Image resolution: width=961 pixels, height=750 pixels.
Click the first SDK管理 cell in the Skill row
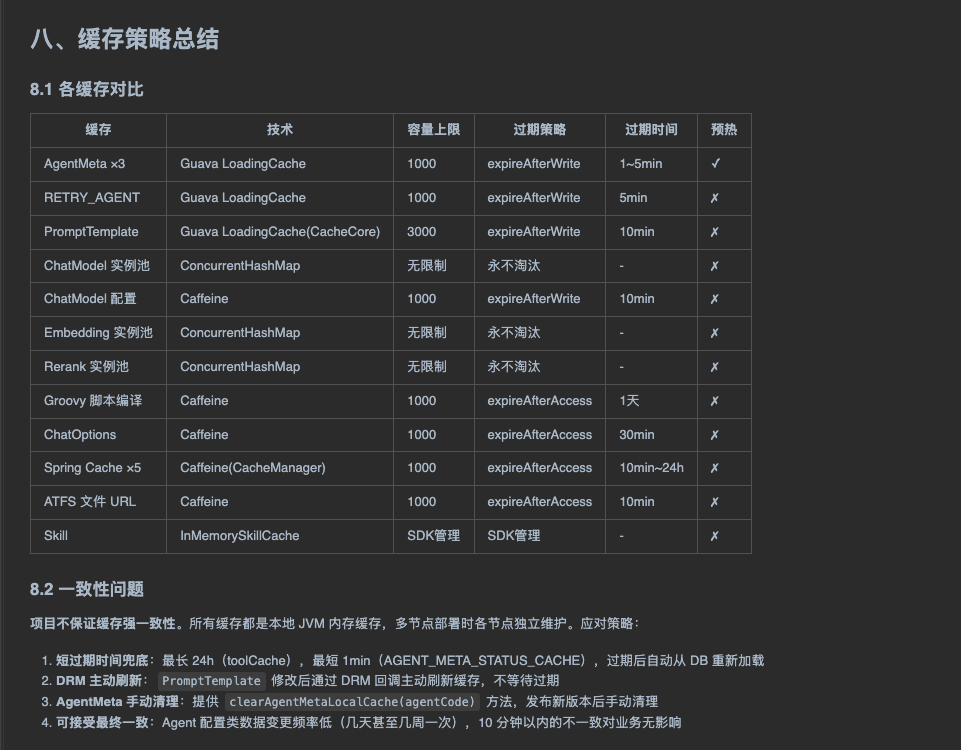[433, 536]
